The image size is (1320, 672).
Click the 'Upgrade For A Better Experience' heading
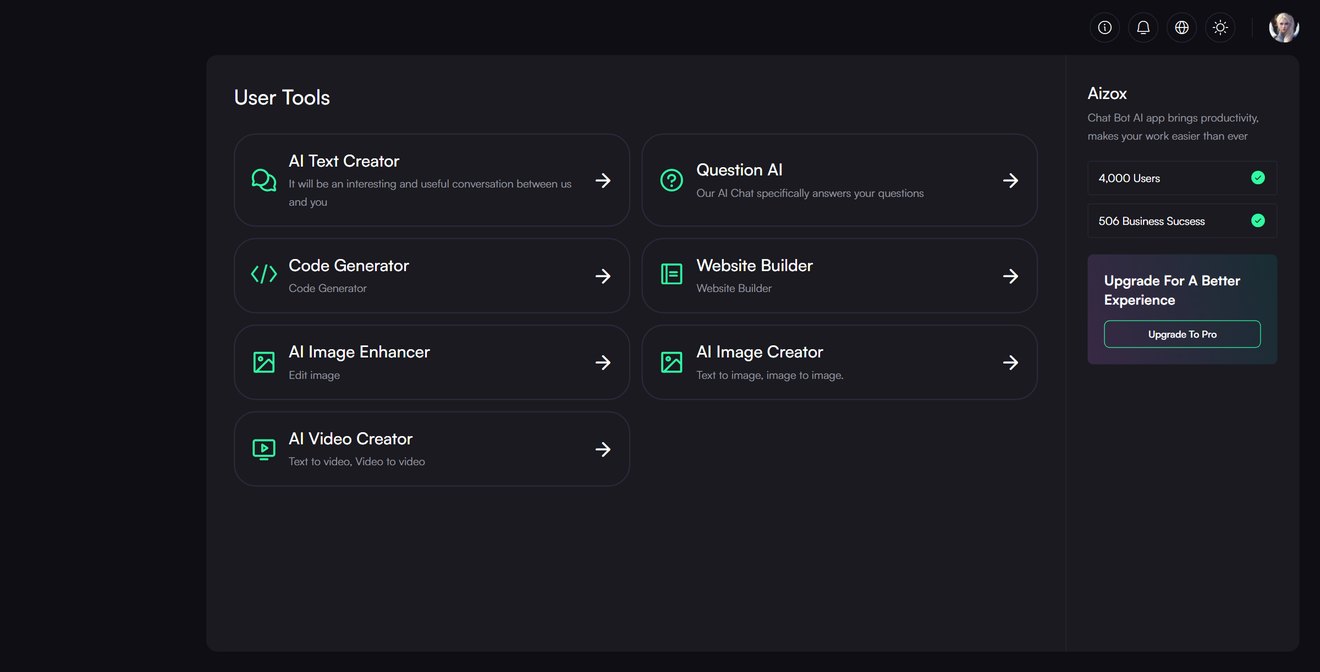(x=1172, y=290)
